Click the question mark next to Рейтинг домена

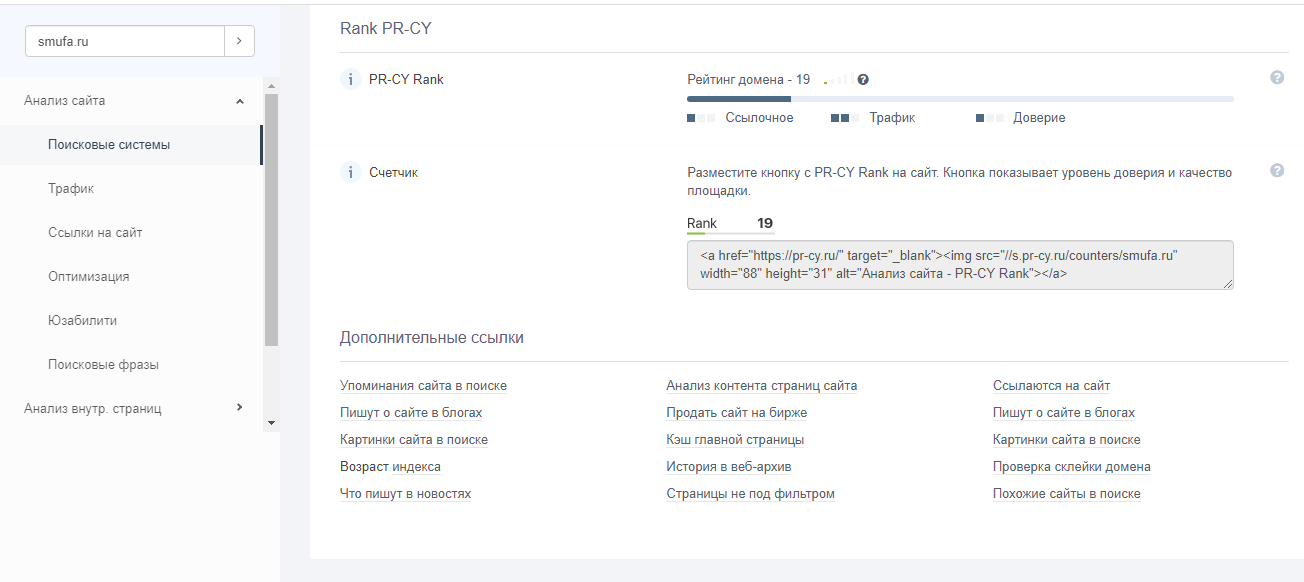pos(863,80)
